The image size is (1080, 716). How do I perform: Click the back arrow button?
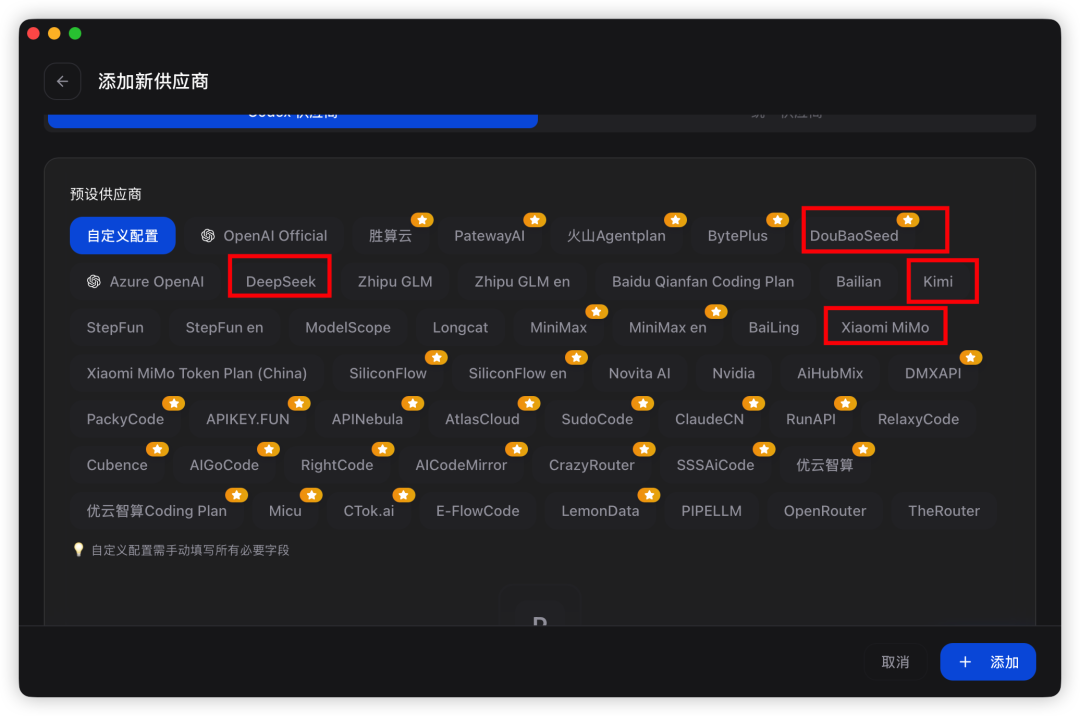(x=63, y=81)
